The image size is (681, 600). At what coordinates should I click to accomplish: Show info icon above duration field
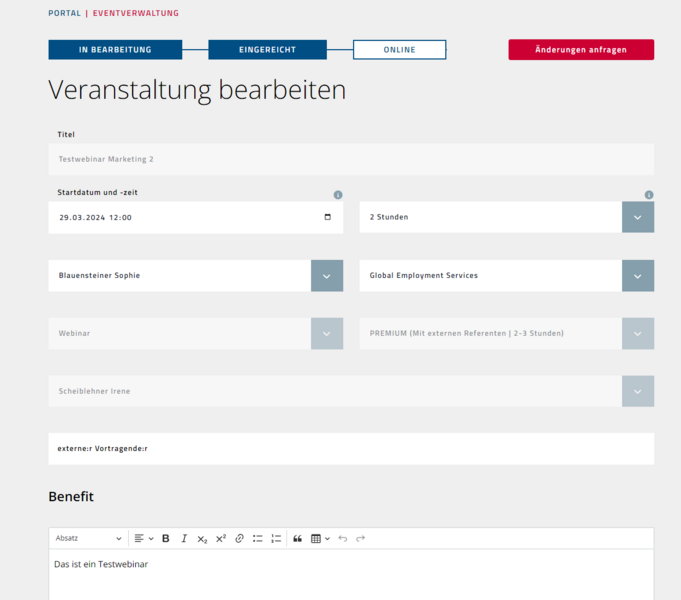coord(649,195)
